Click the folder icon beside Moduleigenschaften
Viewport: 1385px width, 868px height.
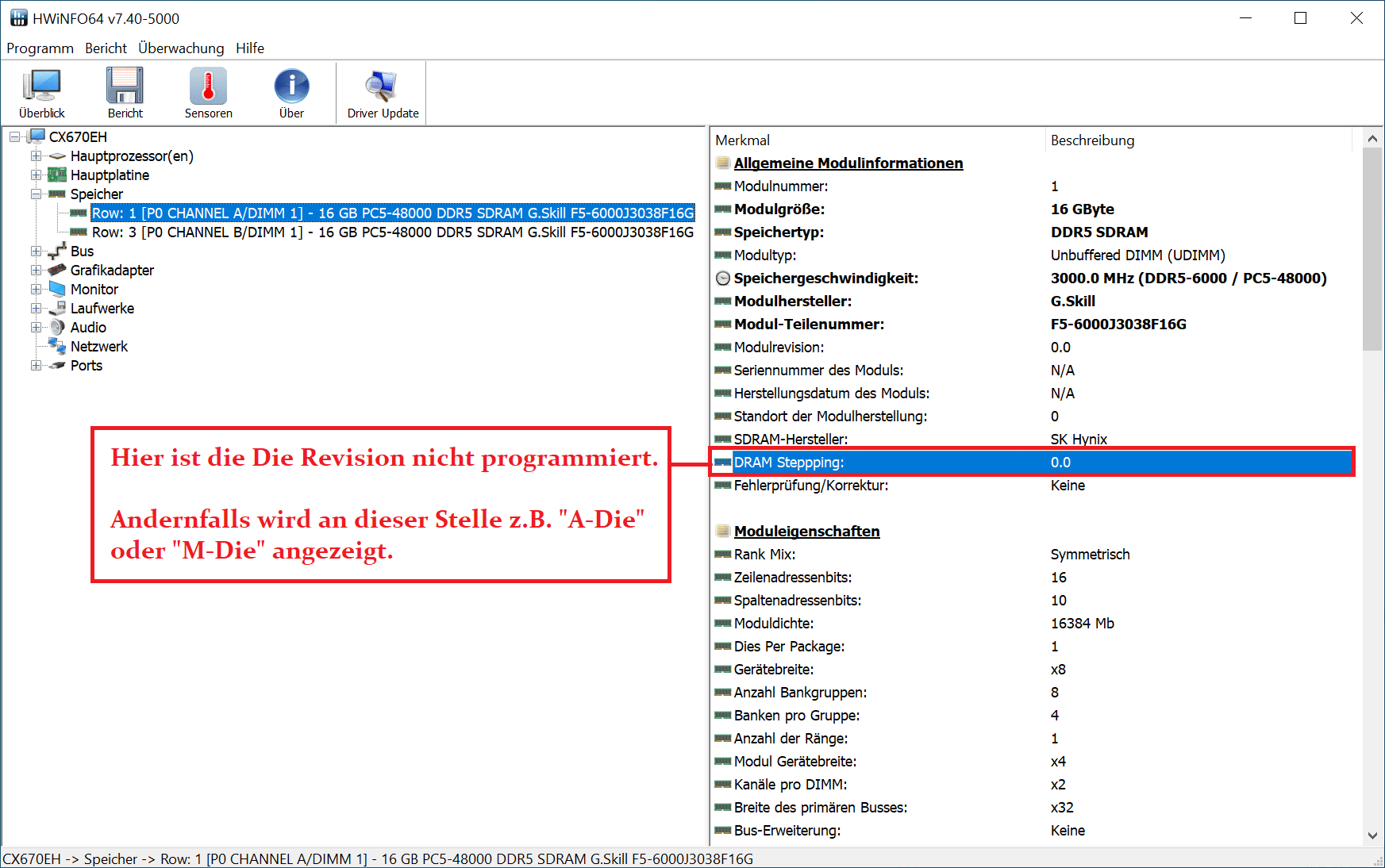click(x=722, y=531)
